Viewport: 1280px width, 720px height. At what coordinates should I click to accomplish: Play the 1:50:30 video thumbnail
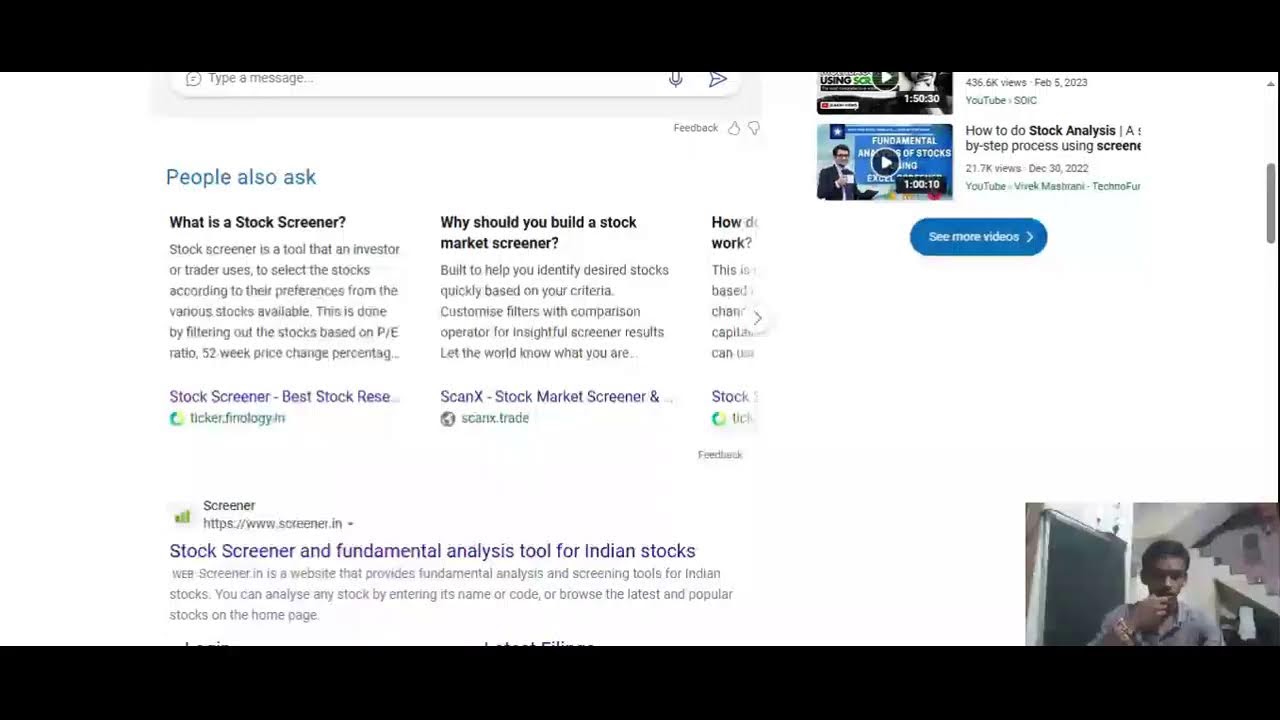tap(885, 92)
